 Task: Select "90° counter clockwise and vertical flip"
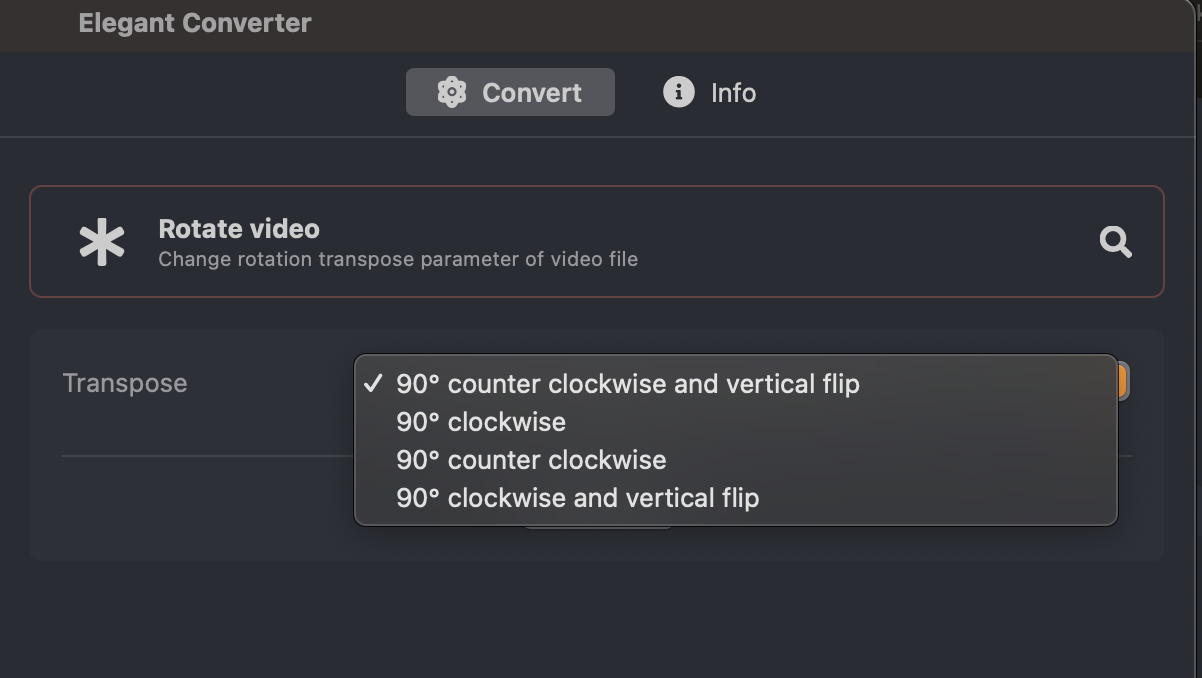pos(735,384)
